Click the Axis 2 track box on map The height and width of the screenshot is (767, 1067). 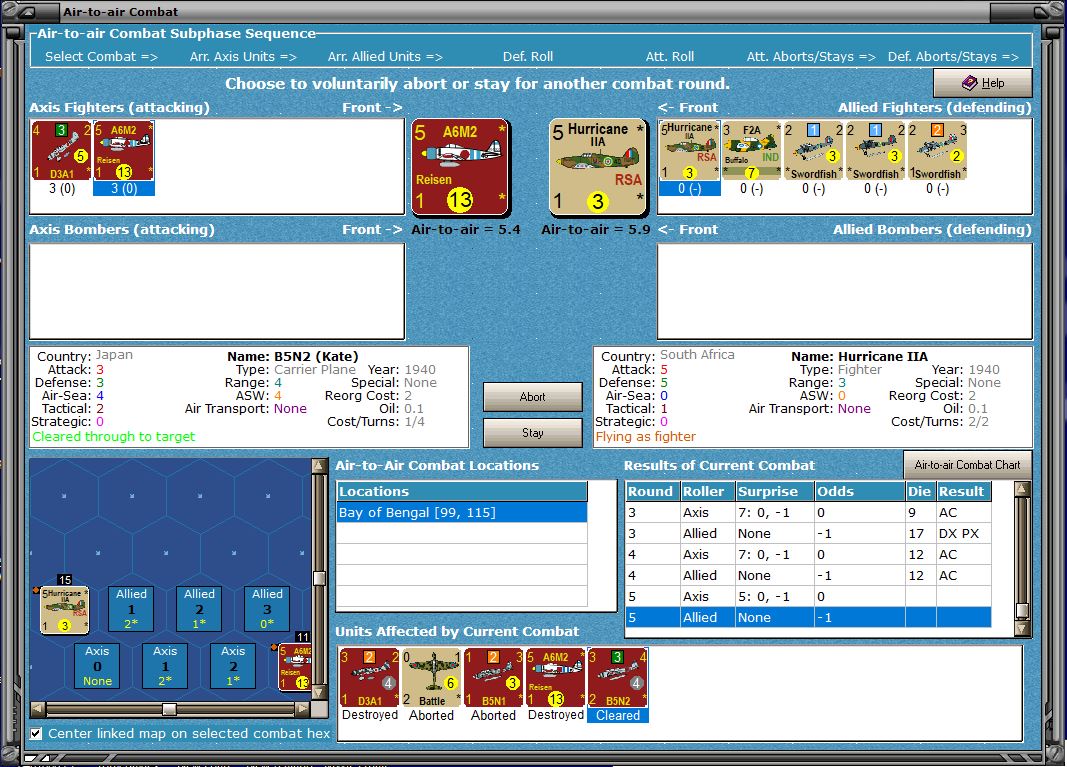233,666
